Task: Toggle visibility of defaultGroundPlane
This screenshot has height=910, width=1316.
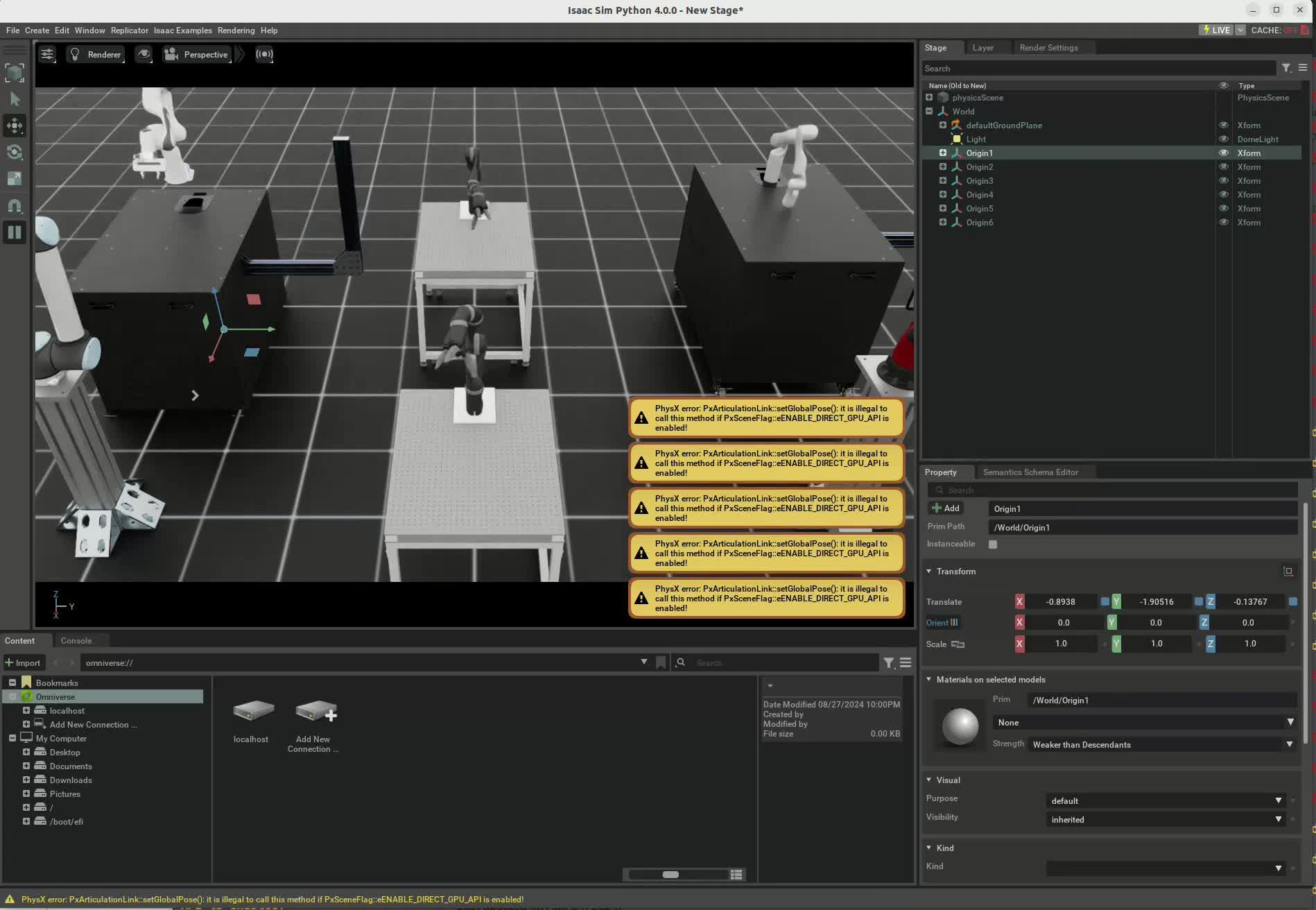Action: pyautogui.click(x=1223, y=126)
